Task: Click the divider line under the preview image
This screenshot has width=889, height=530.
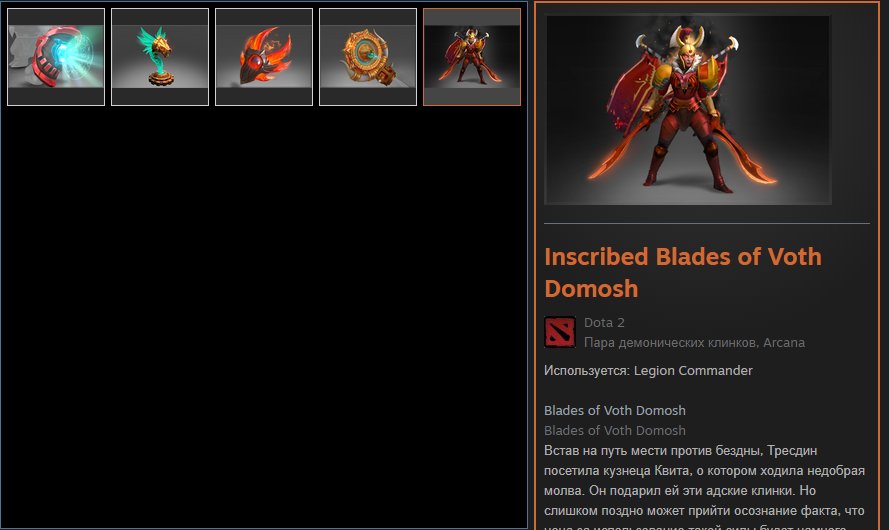Action: [x=706, y=223]
